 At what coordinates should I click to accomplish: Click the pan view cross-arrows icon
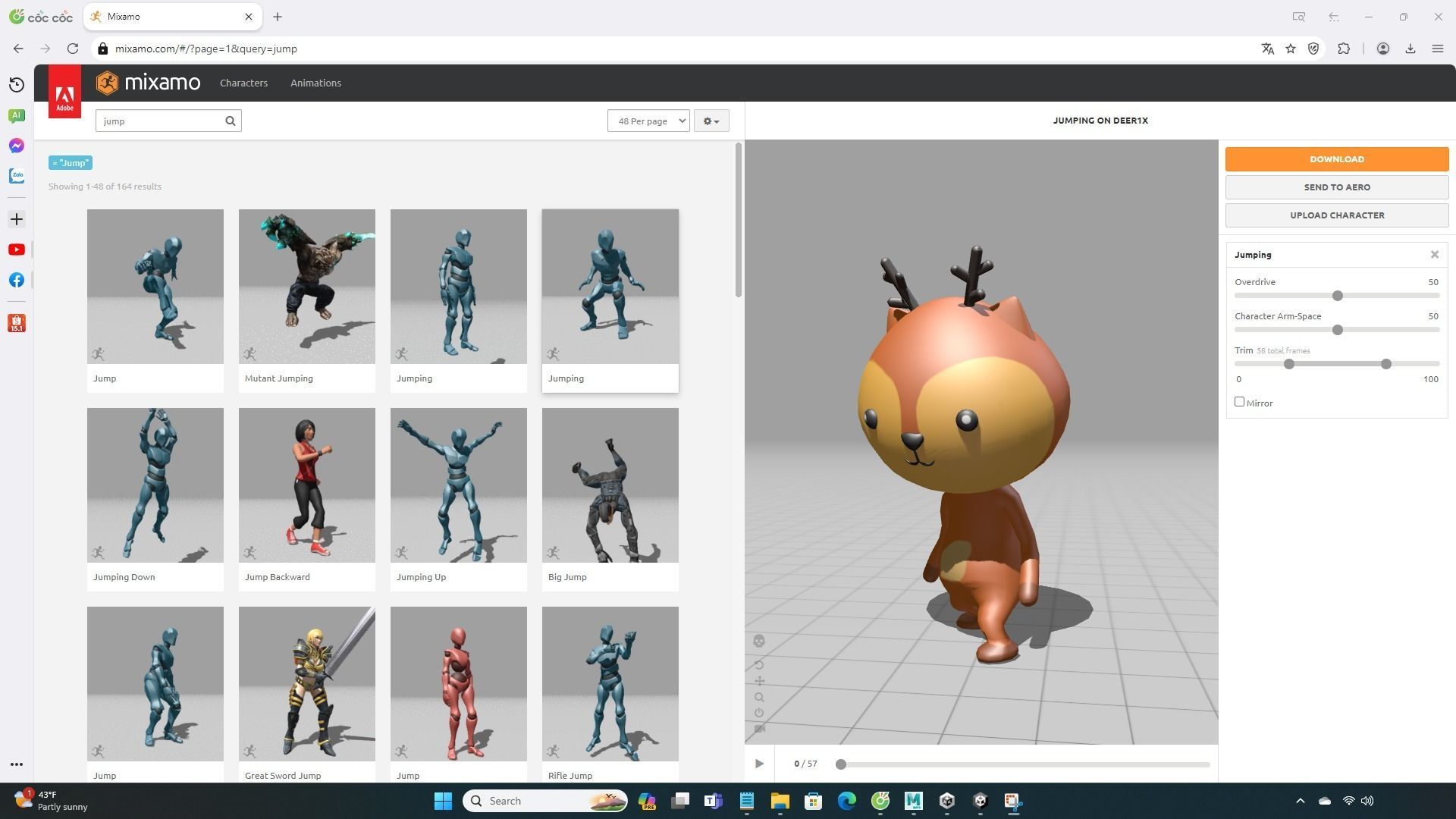(759, 681)
